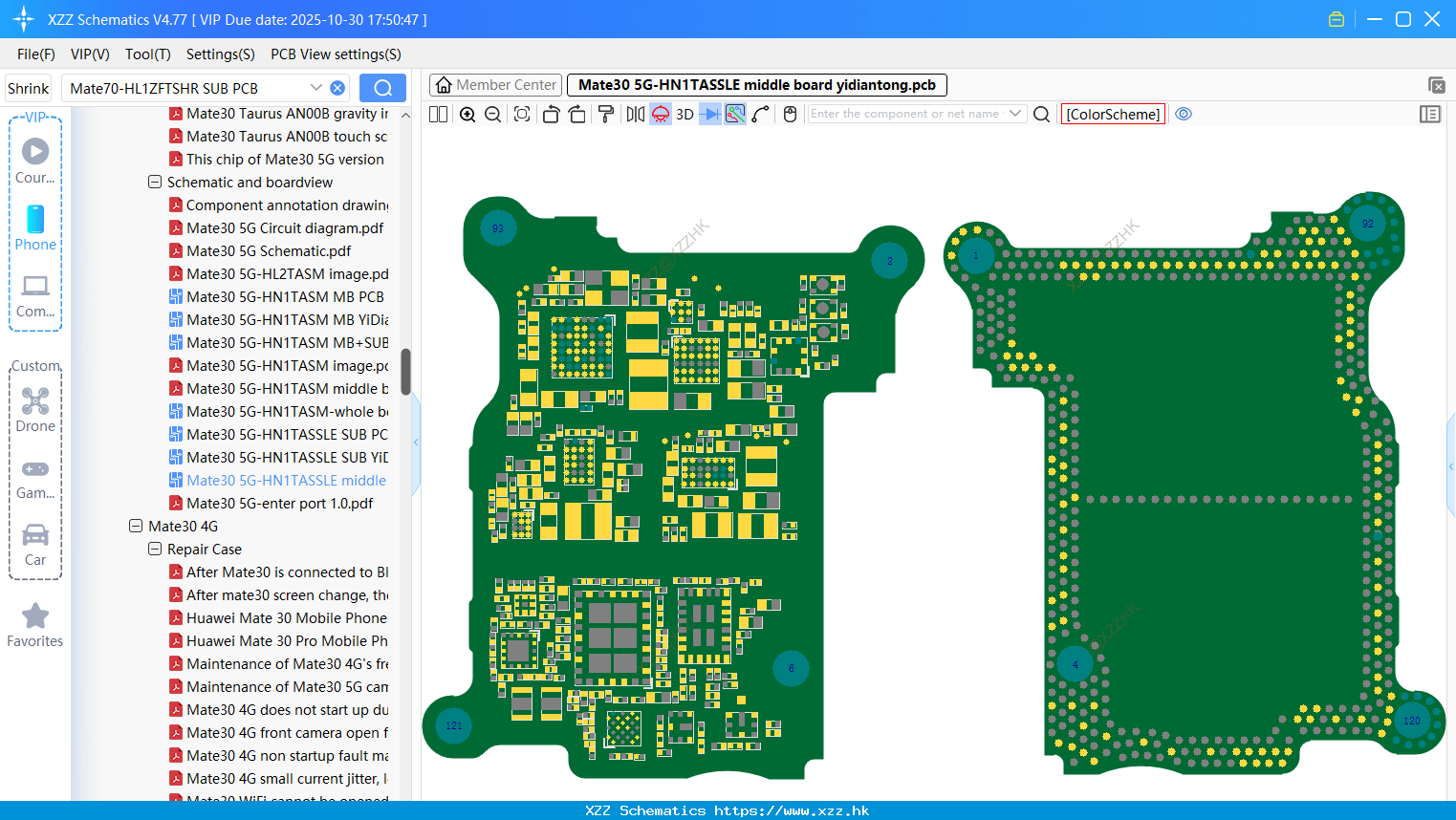Open PCB View settings(S) menu
This screenshot has width=1456, height=820.
coord(336,54)
